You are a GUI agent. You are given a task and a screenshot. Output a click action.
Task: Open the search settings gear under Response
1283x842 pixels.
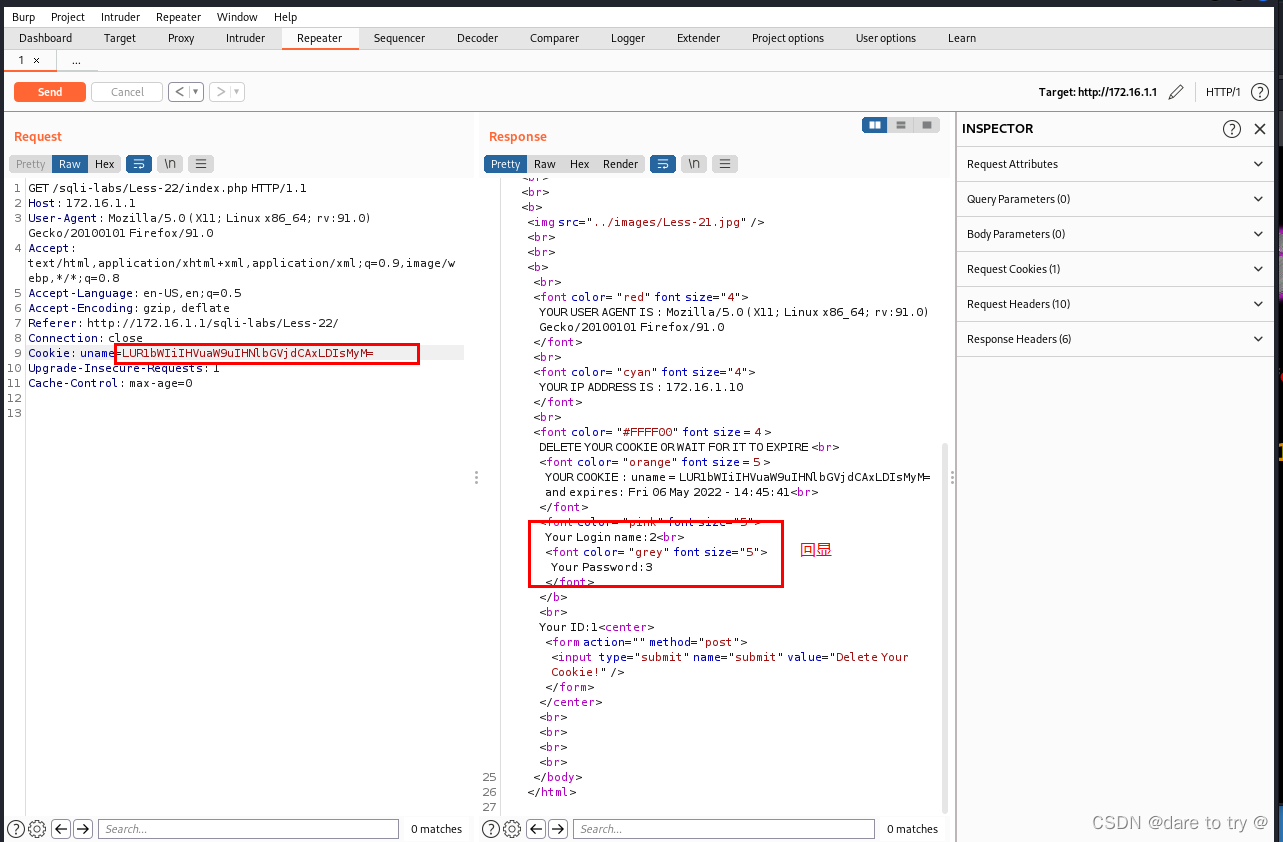click(512, 829)
